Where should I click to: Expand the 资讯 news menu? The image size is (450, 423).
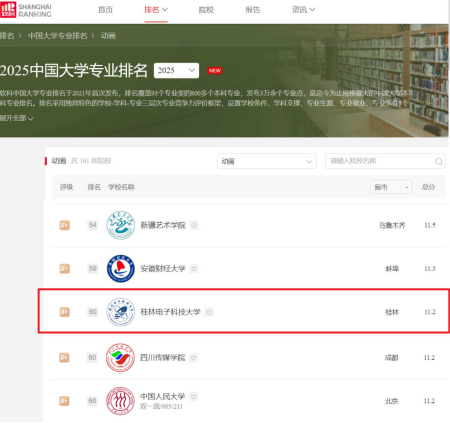tap(303, 10)
